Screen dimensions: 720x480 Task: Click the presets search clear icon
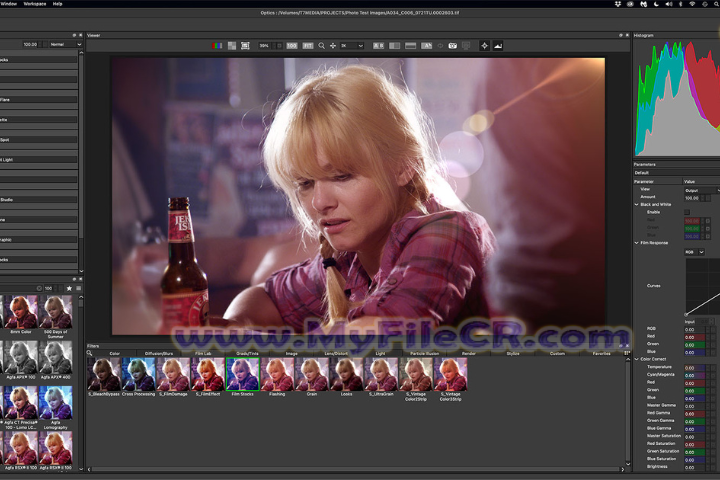[39, 288]
